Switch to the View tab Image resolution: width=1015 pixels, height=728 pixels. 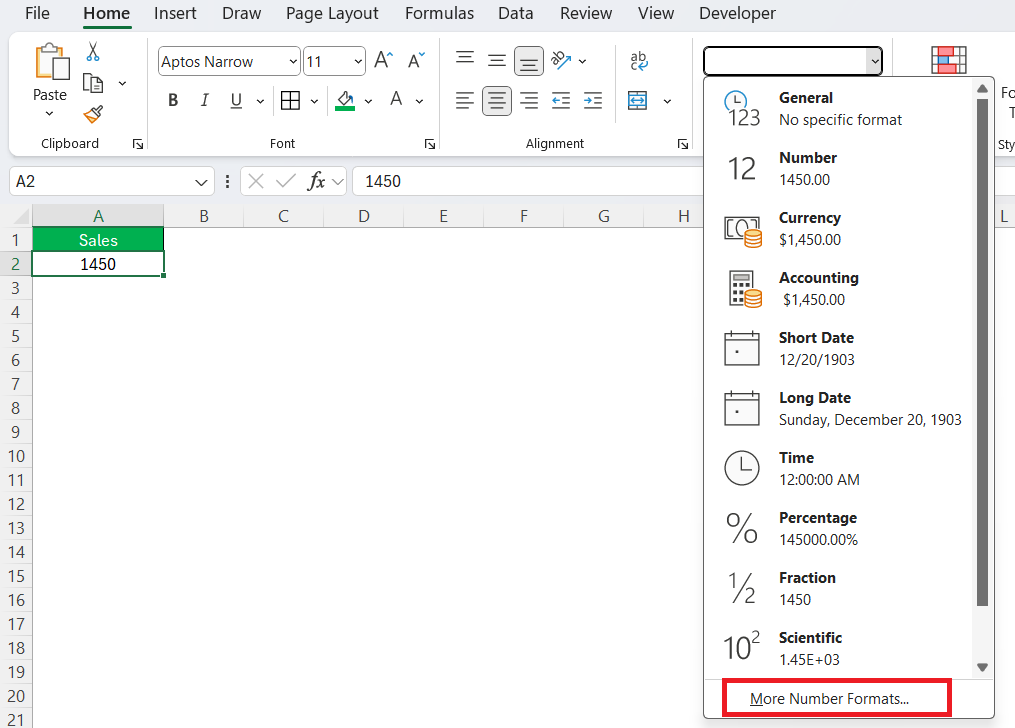(x=656, y=13)
